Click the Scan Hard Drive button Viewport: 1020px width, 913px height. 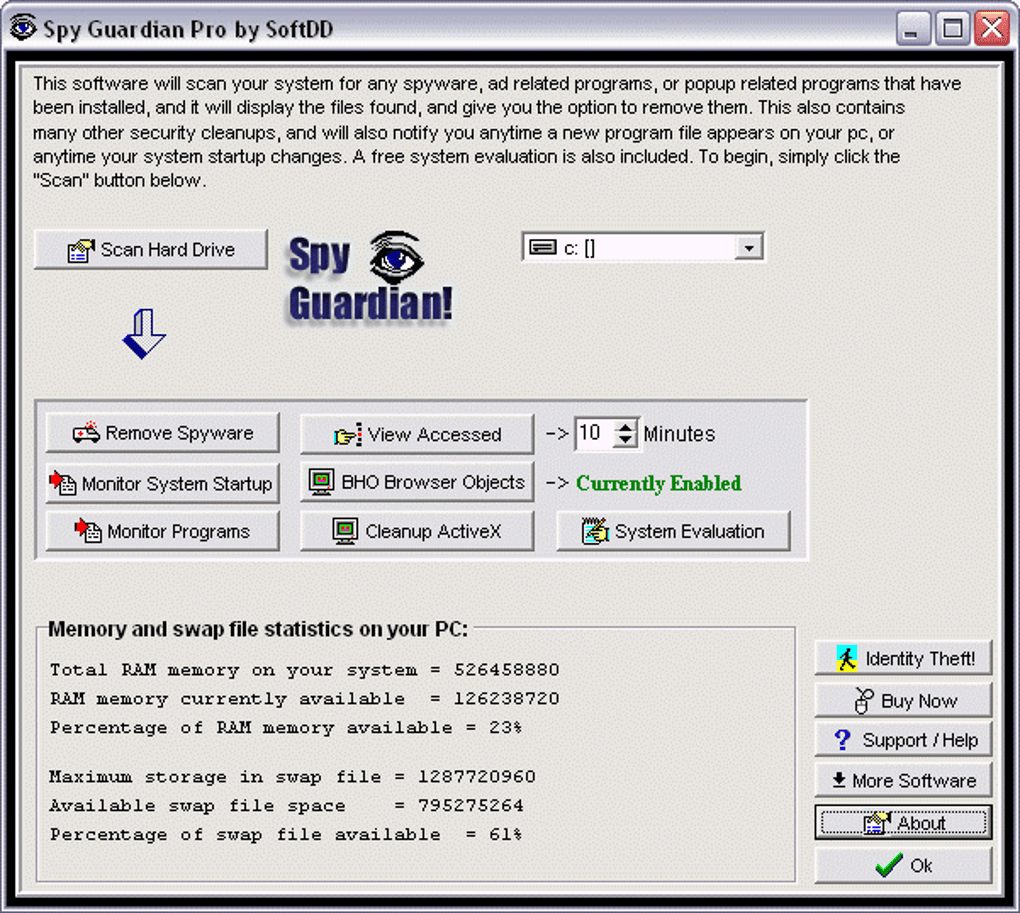coord(150,250)
